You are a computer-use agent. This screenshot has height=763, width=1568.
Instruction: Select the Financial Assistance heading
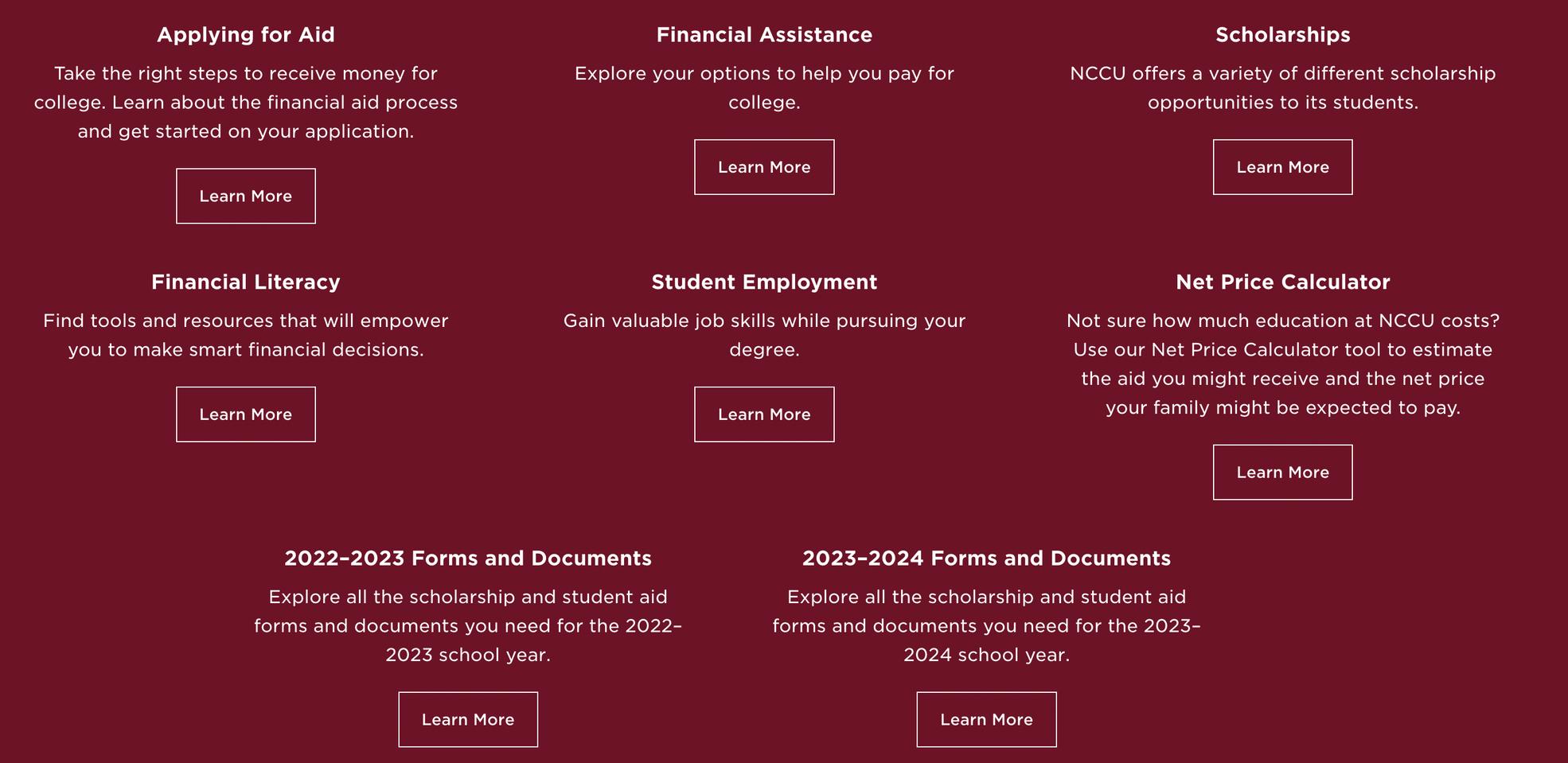coord(764,35)
